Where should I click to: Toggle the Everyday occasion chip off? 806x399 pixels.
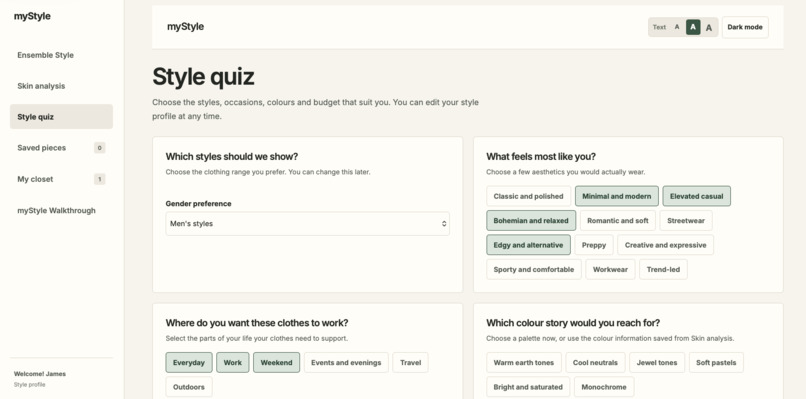tap(189, 362)
